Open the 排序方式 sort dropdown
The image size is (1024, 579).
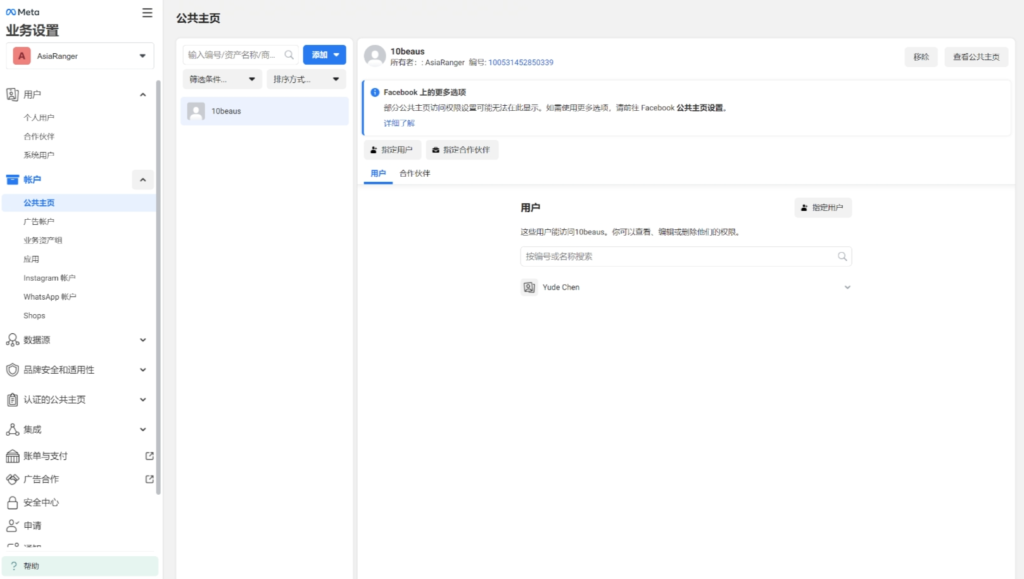pyautogui.click(x=306, y=79)
